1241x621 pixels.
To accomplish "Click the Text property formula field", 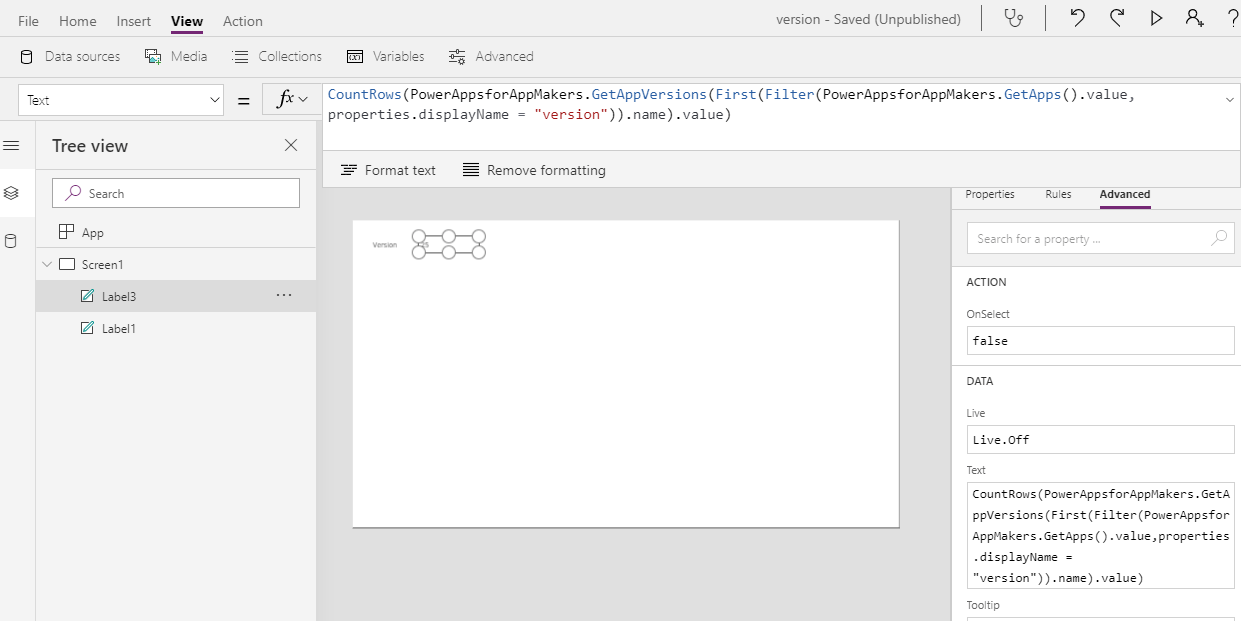I will [x=1101, y=535].
